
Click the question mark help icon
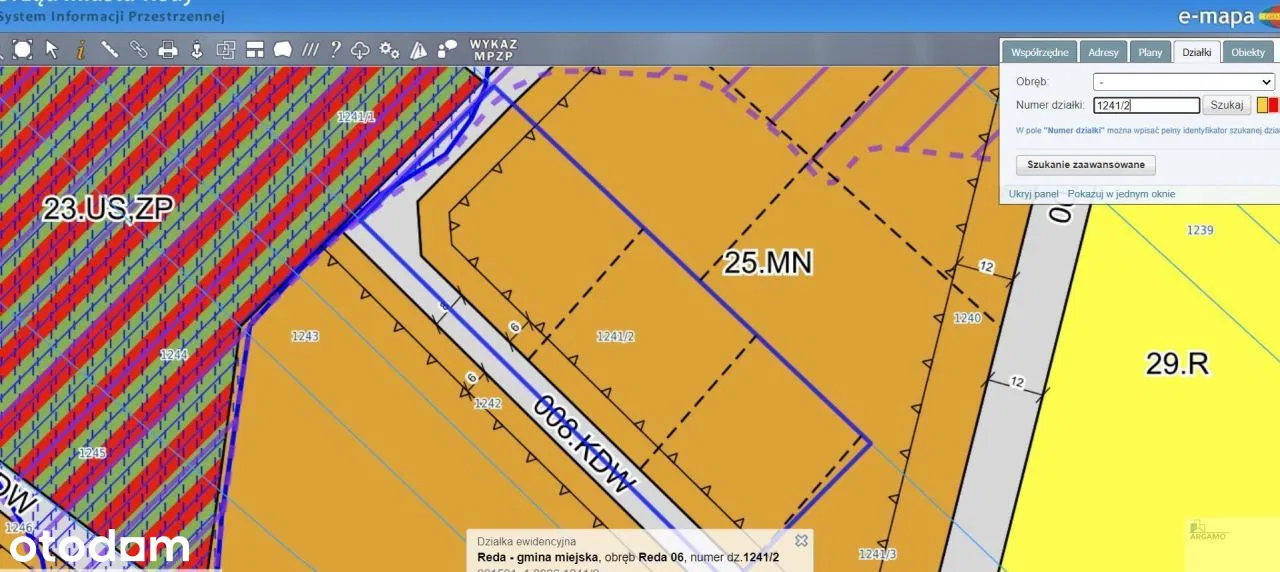coord(336,49)
